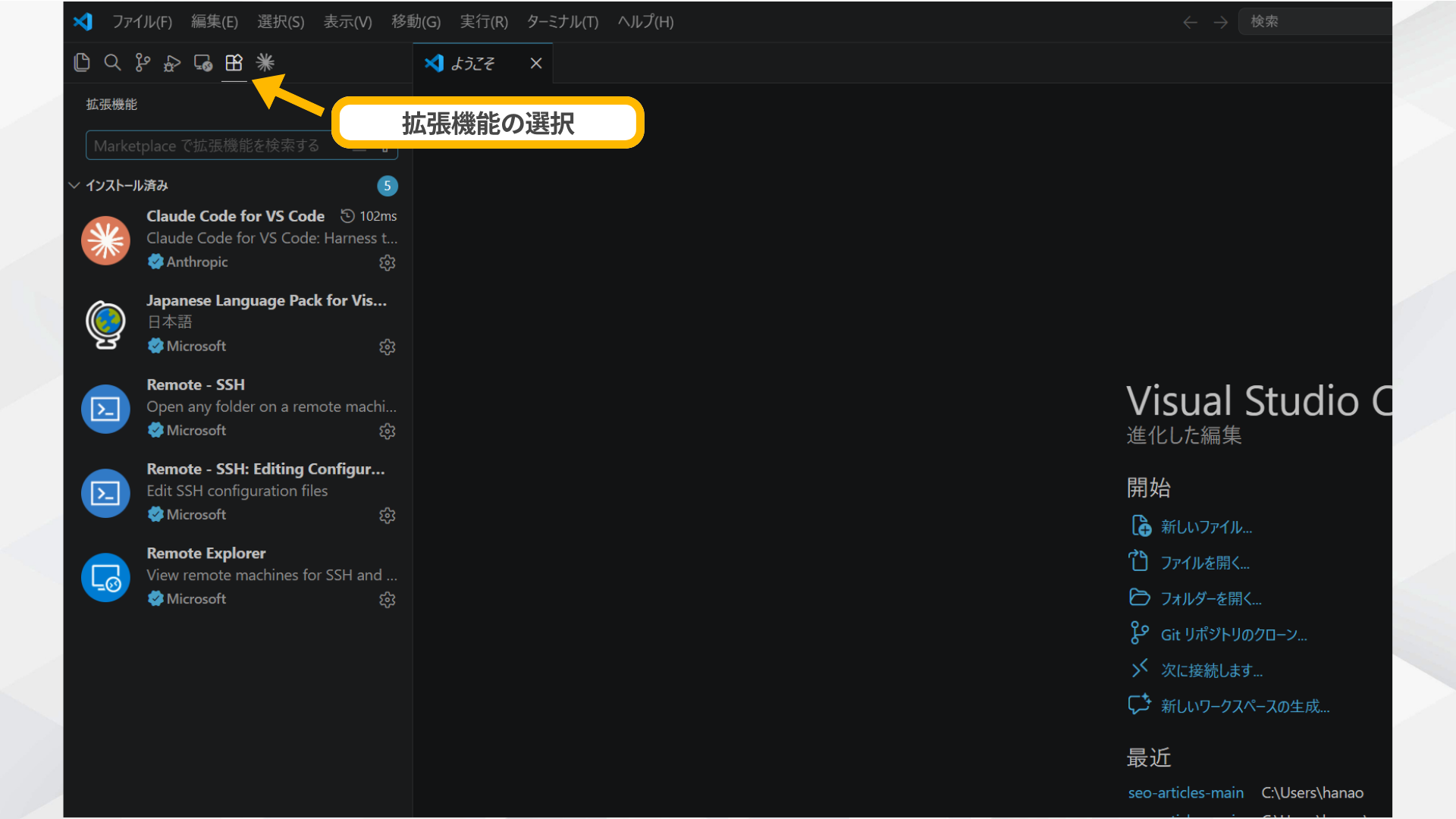Select the Remote - SSH extension title
This screenshot has height=819, width=1456.
coord(196,384)
